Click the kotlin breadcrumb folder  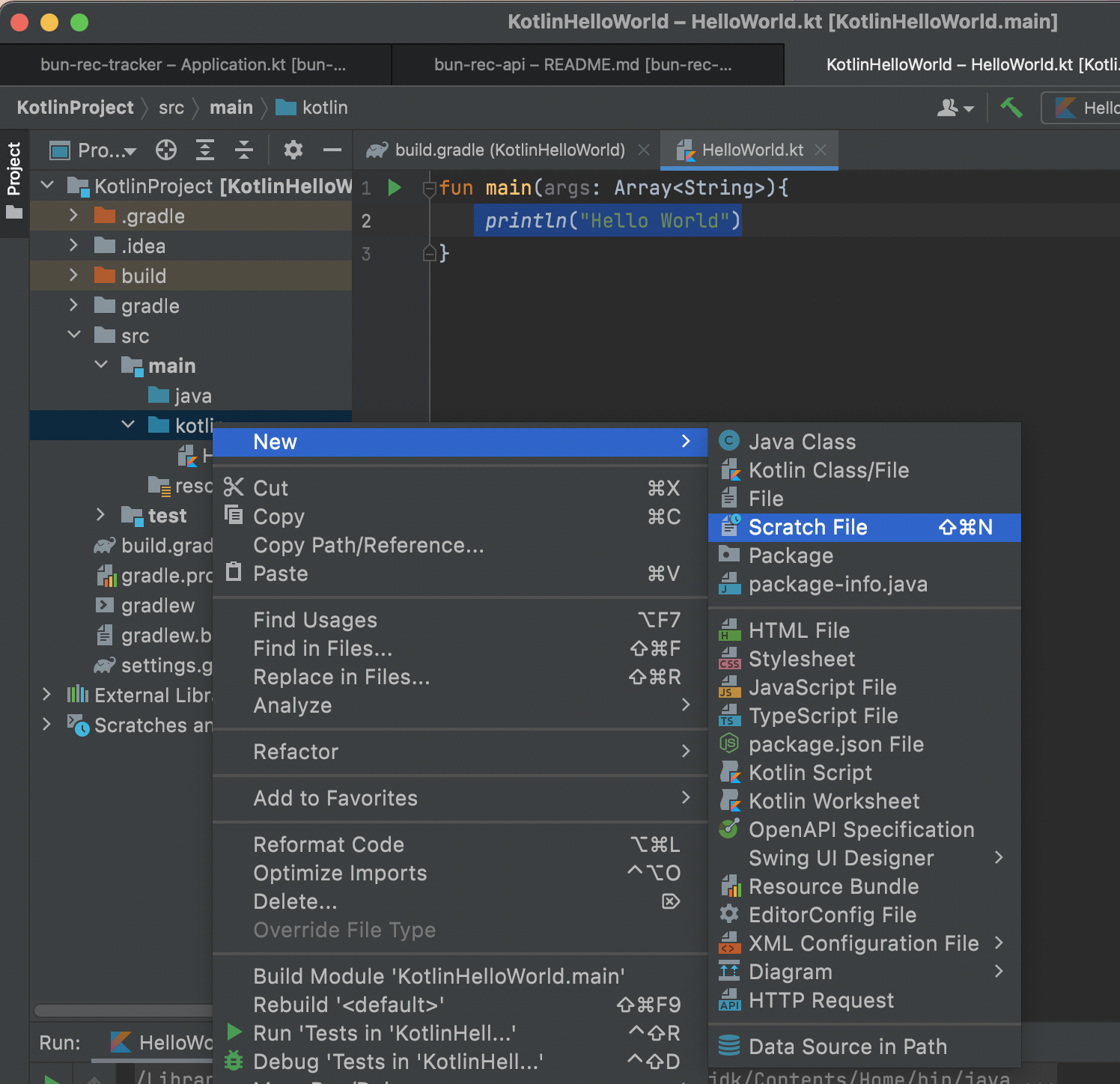pyautogui.click(x=311, y=108)
